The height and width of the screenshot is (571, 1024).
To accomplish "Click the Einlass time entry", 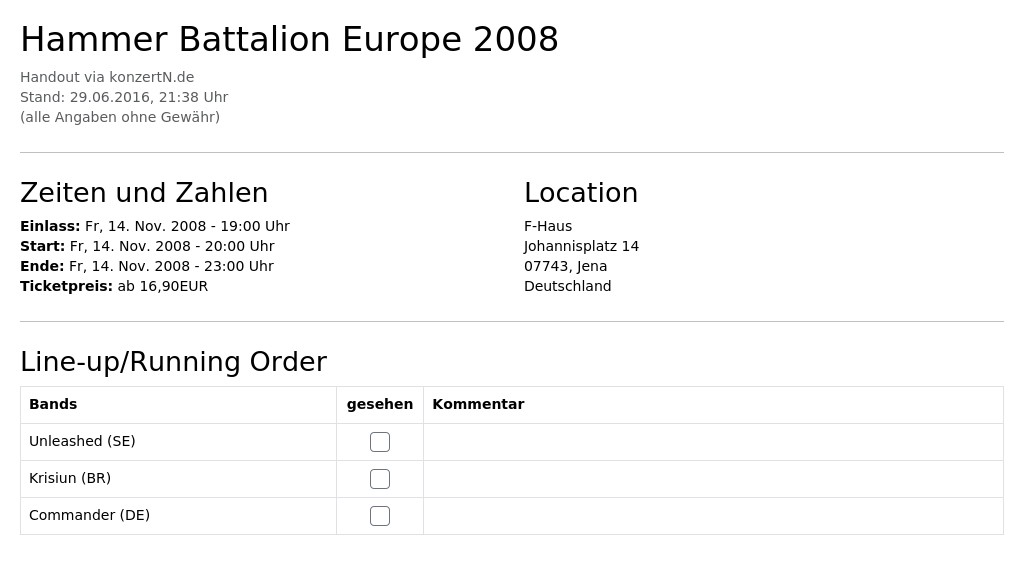I will point(155,226).
